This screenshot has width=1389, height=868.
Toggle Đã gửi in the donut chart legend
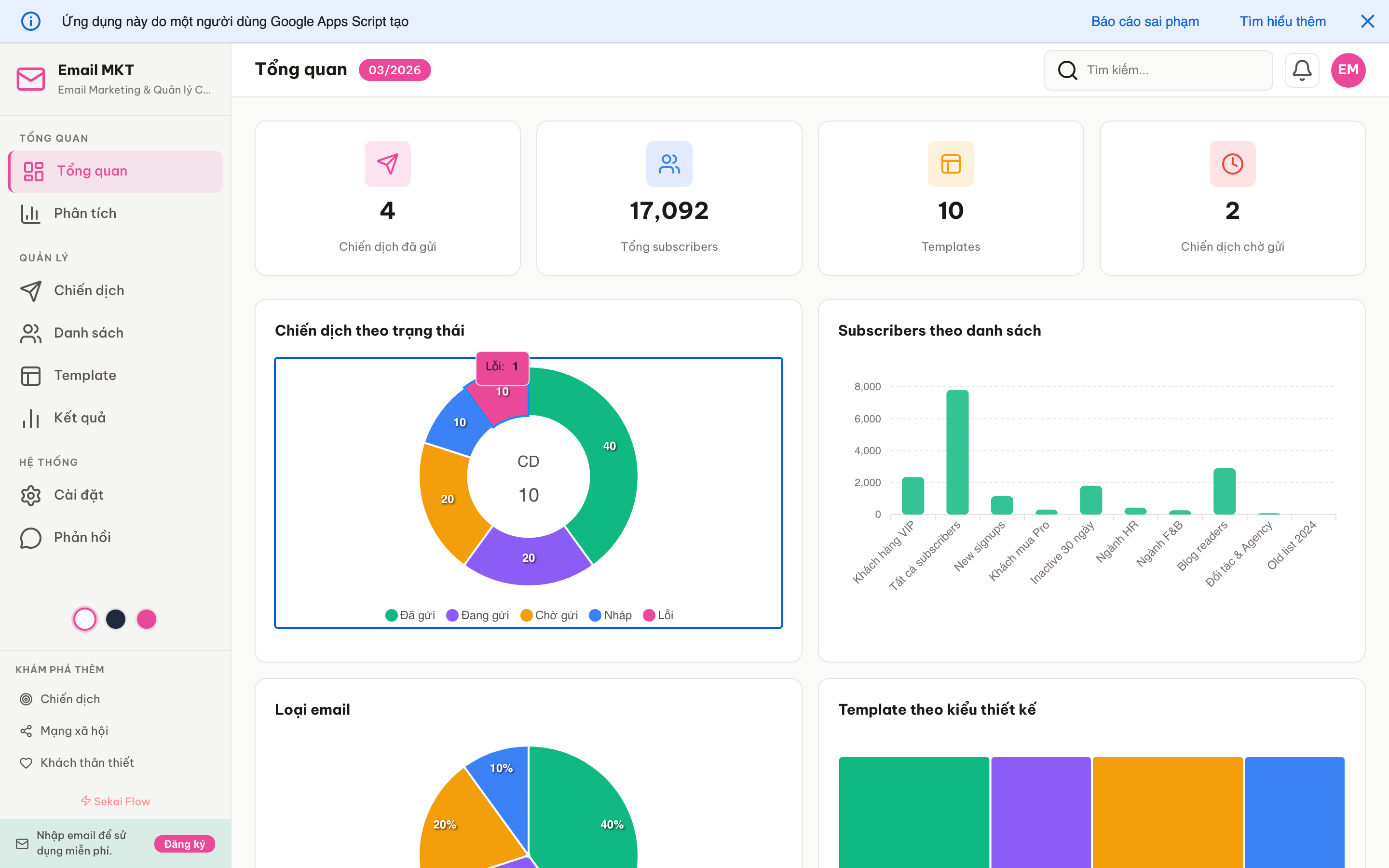point(410,615)
